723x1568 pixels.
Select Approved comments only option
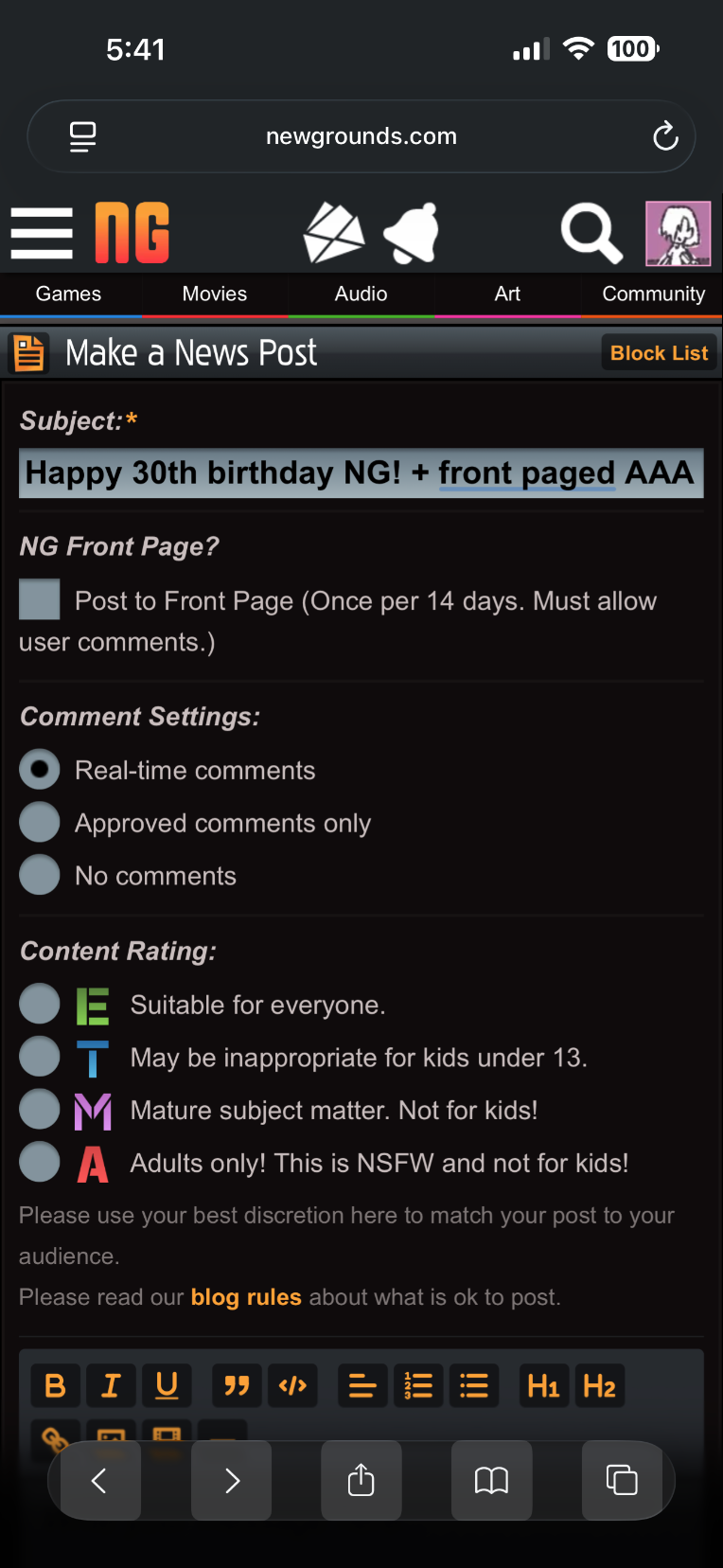pyautogui.click(x=40, y=822)
